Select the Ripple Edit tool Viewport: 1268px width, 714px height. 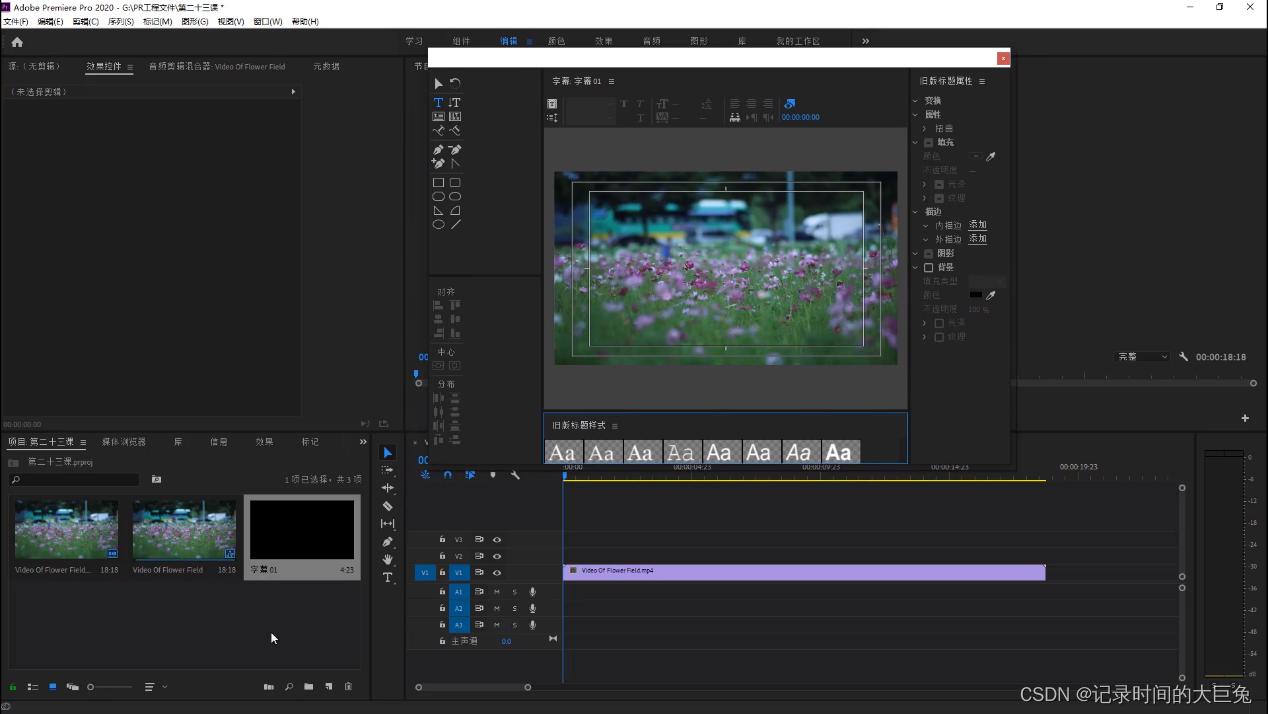tap(388, 488)
